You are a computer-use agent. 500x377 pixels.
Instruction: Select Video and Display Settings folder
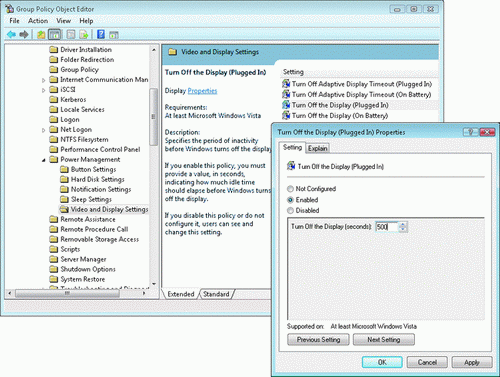pos(104,210)
